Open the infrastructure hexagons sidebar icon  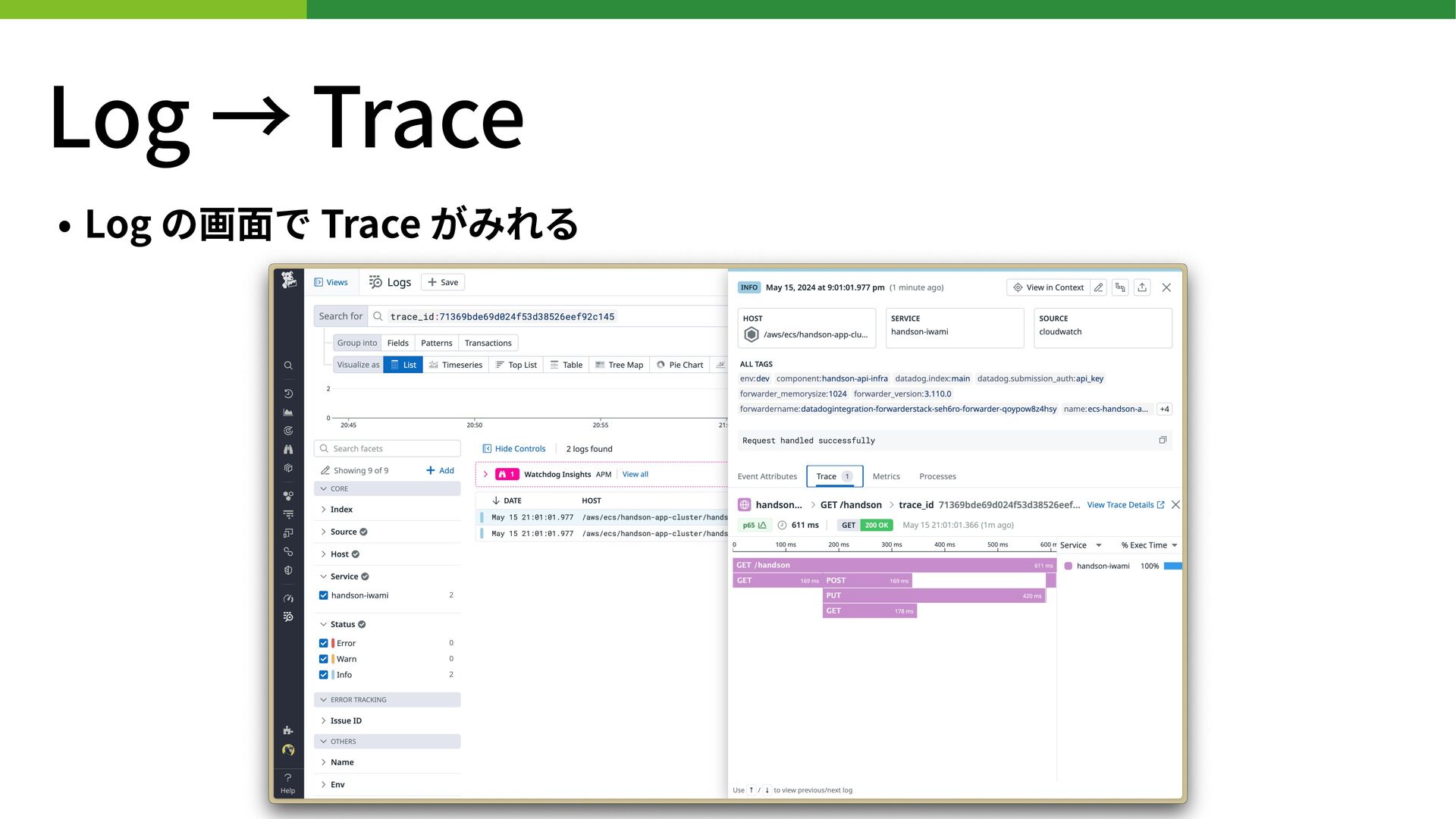click(x=288, y=495)
